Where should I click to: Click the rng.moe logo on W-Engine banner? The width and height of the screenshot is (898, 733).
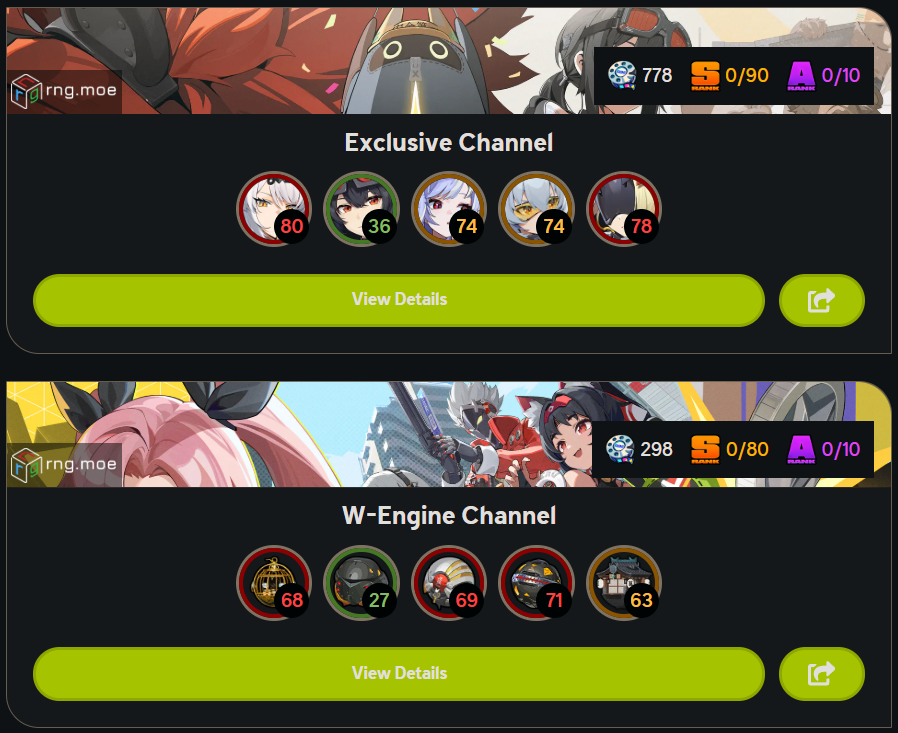tap(64, 464)
